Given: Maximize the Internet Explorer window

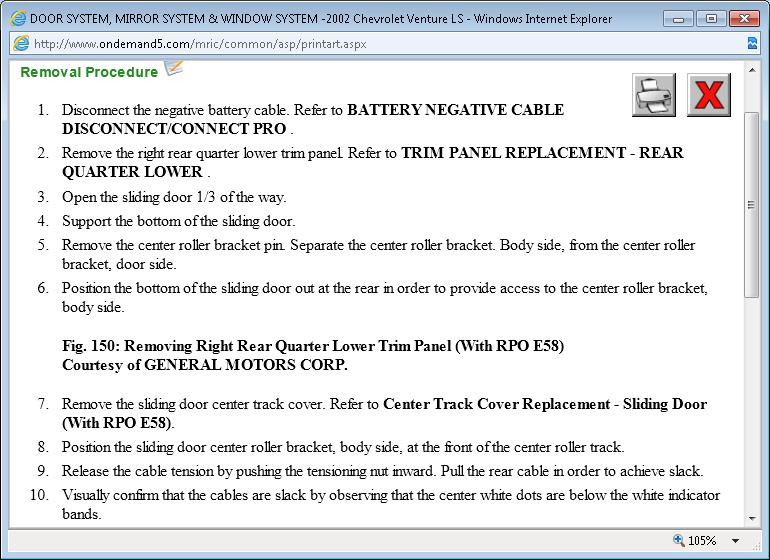Looking at the screenshot, I should (711, 19).
